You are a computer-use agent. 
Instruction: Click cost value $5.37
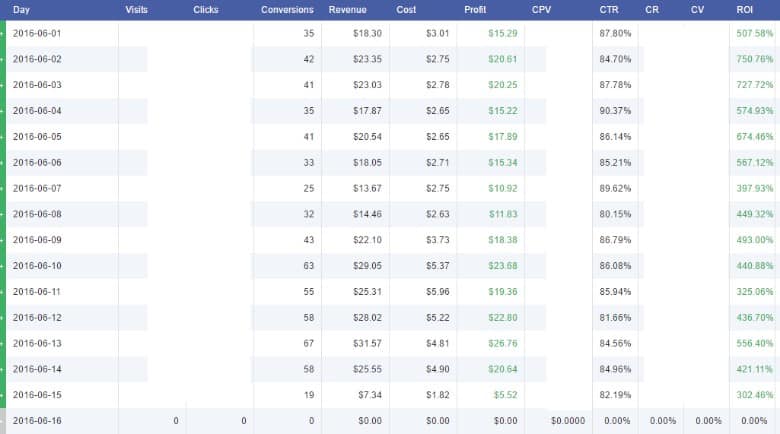[438, 266]
